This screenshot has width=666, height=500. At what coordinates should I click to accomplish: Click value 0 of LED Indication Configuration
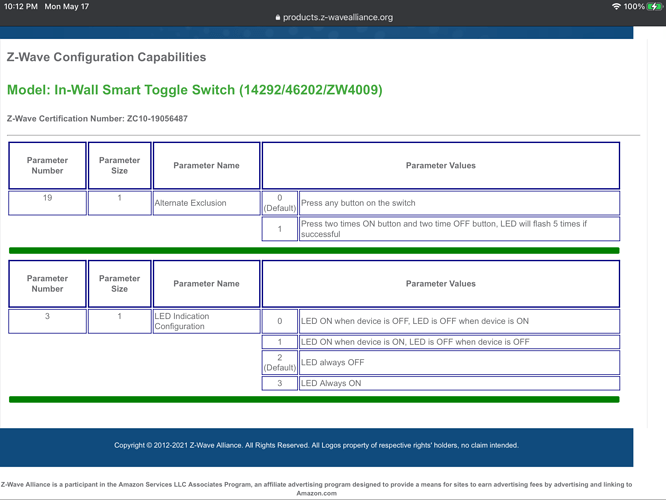click(279, 321)
